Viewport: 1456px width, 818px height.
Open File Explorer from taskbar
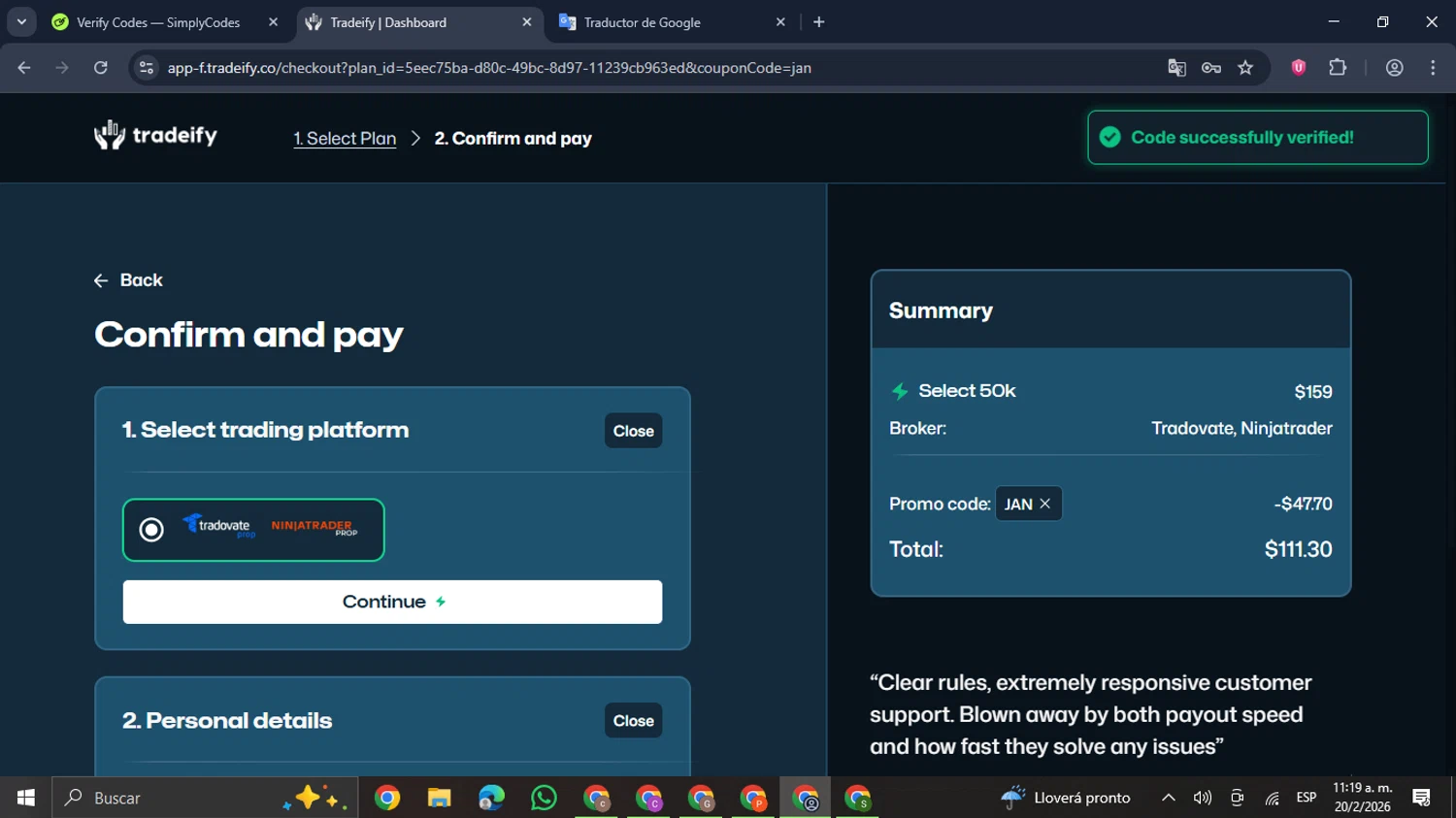440,798
